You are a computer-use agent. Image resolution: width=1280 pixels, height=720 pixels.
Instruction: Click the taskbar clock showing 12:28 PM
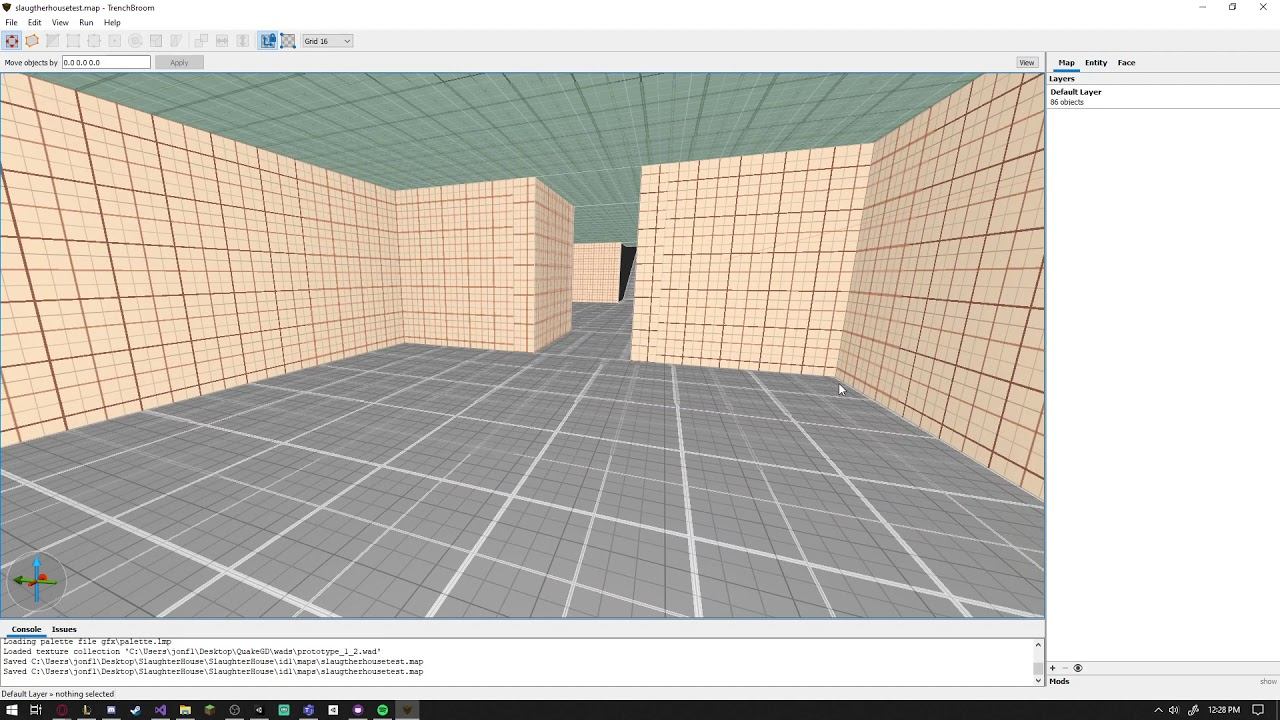[1223, 710]
